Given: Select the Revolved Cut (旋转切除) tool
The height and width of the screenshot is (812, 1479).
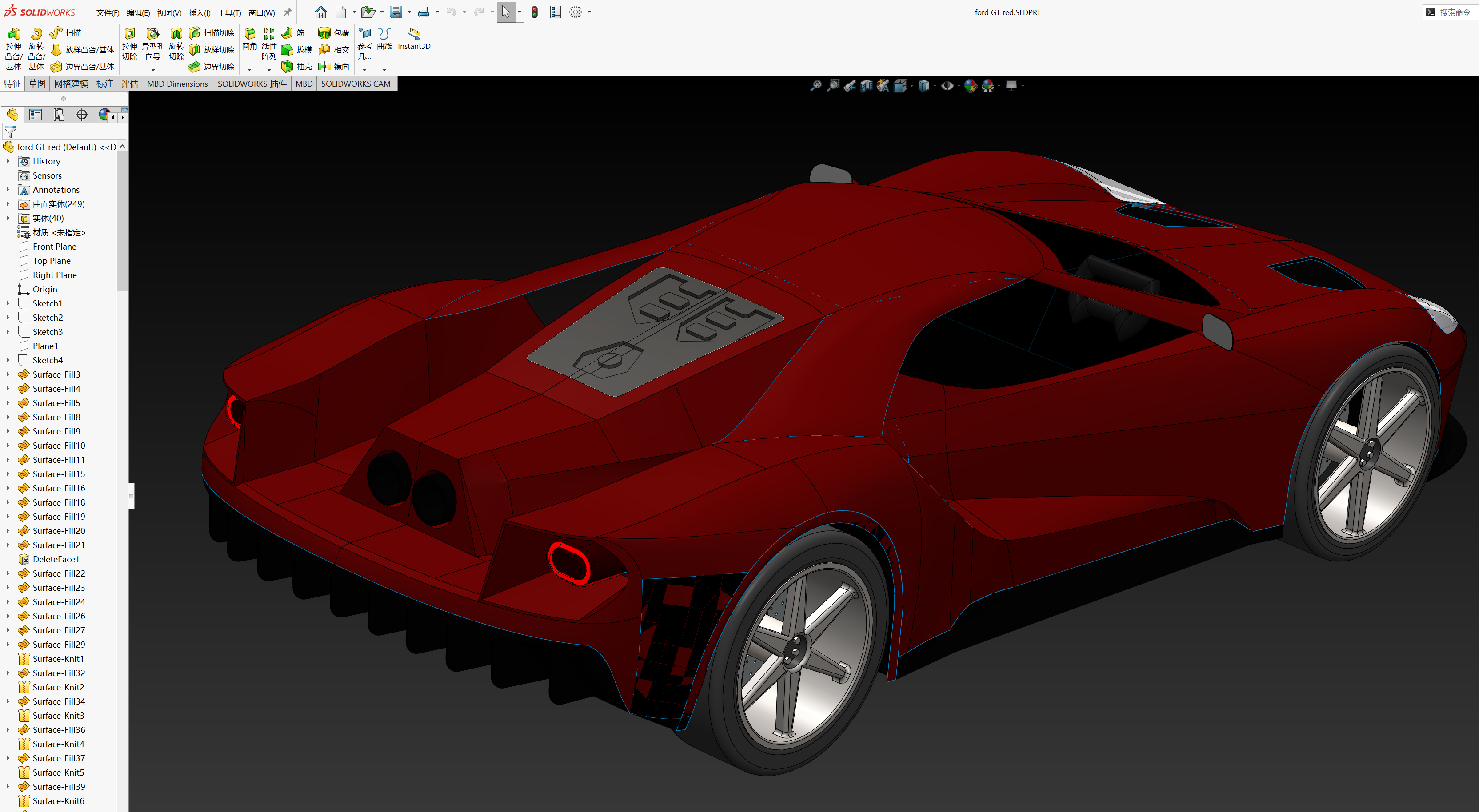Looking at the screenshot, I should click(x=176, y=44).
